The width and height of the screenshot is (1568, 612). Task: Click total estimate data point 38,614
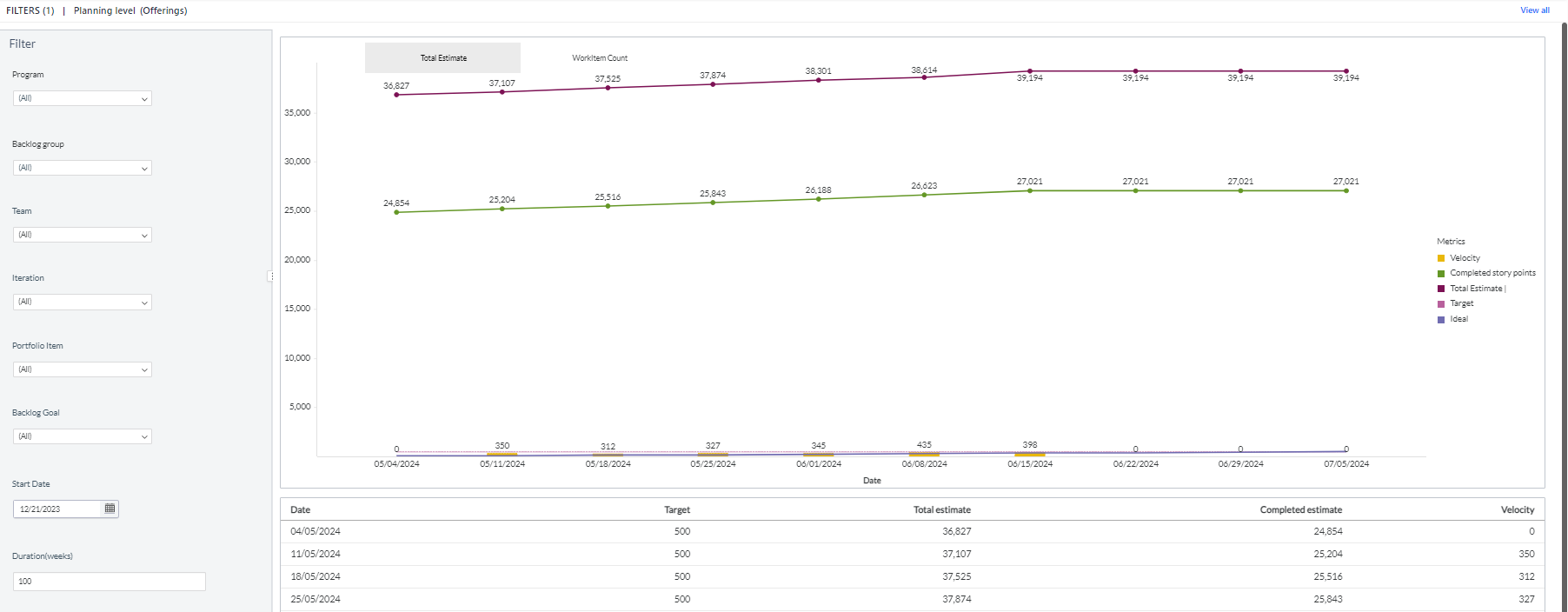[x=924, y=77]
